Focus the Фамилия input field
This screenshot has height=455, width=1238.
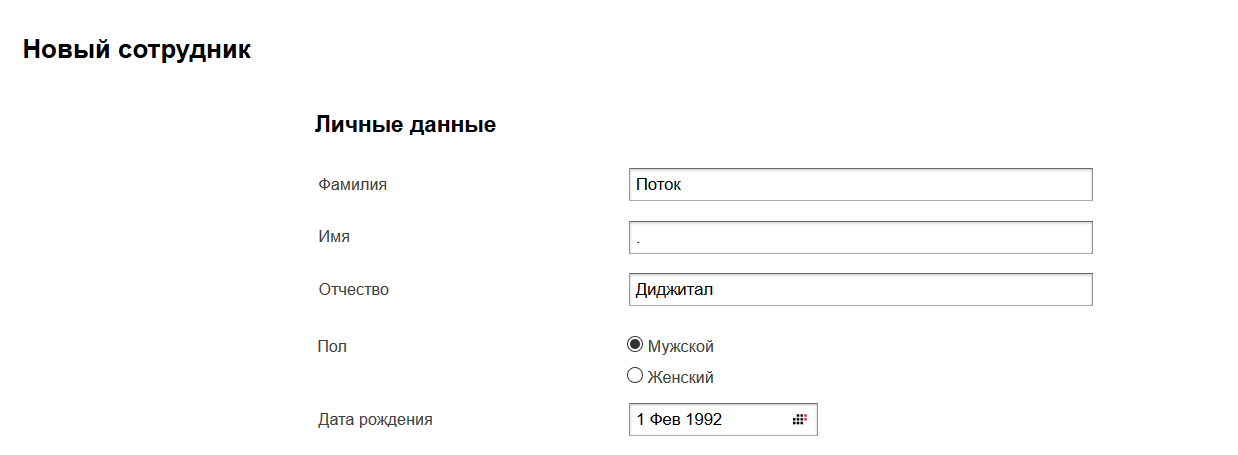coord(860,185)
